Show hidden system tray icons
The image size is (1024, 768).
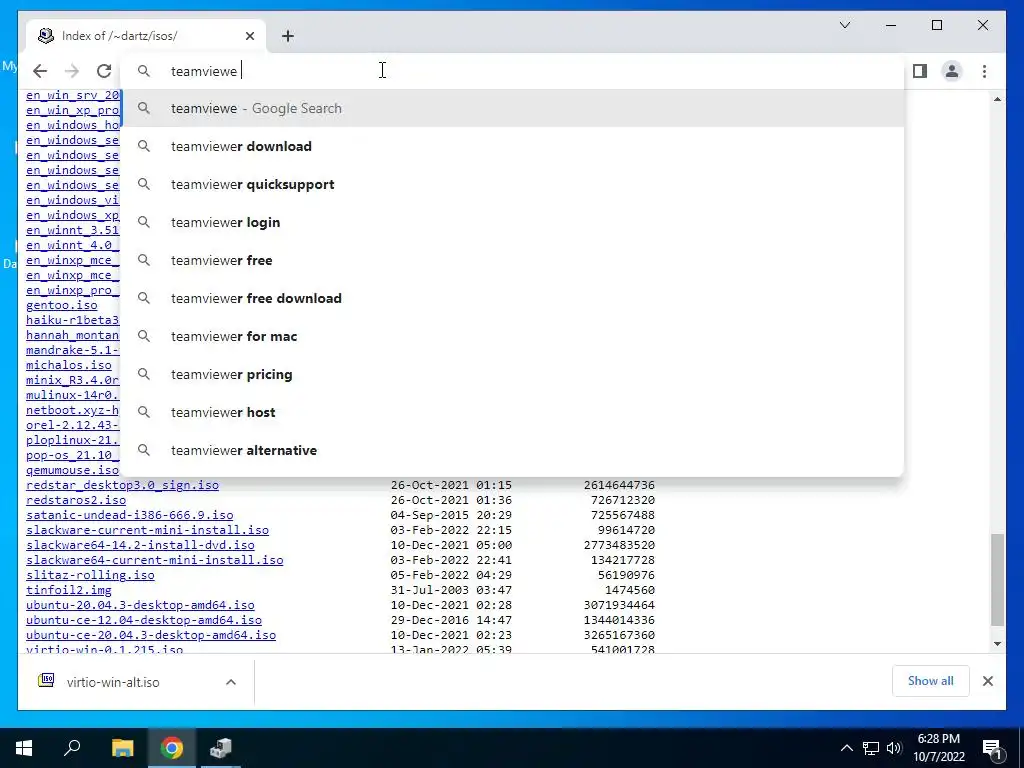(x=846, y=748)
